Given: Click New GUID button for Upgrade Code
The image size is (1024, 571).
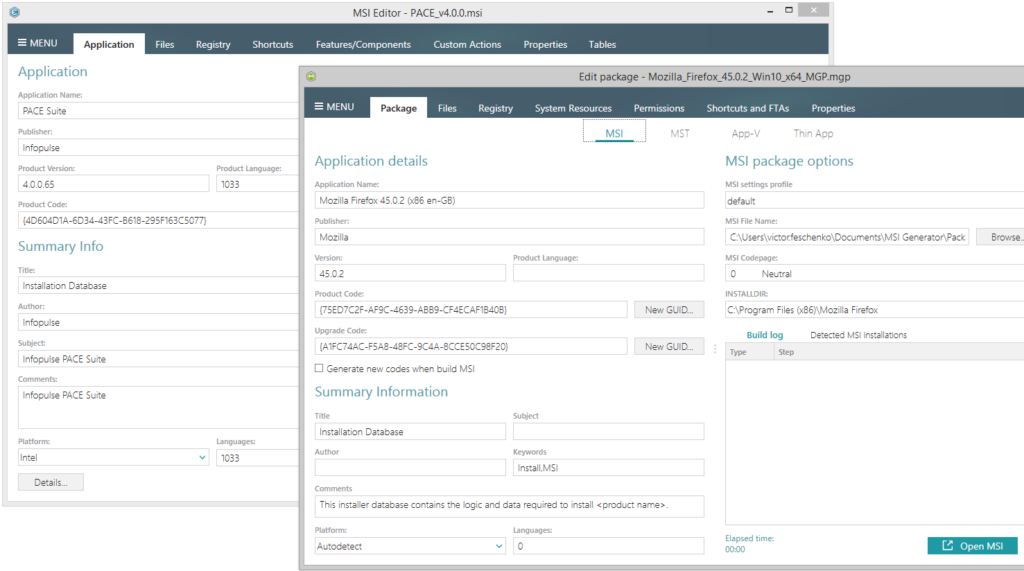Looking at the screenshot, I should point(669,346).
